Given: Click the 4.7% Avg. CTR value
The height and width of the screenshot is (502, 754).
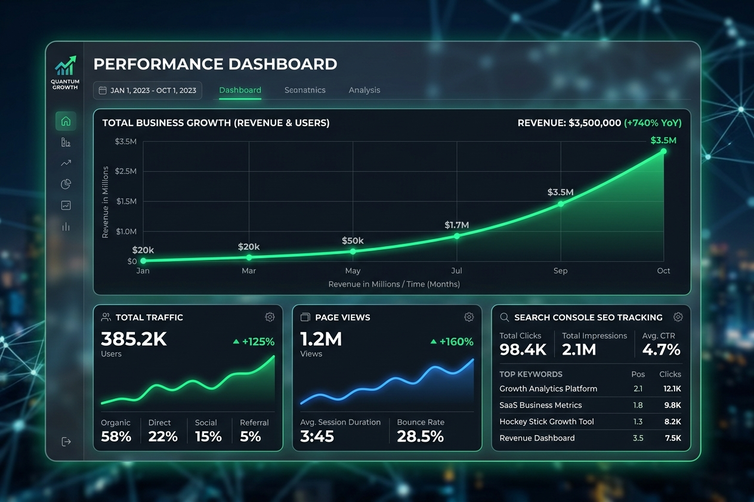Looking at the screenshot, I should (661, 350).
